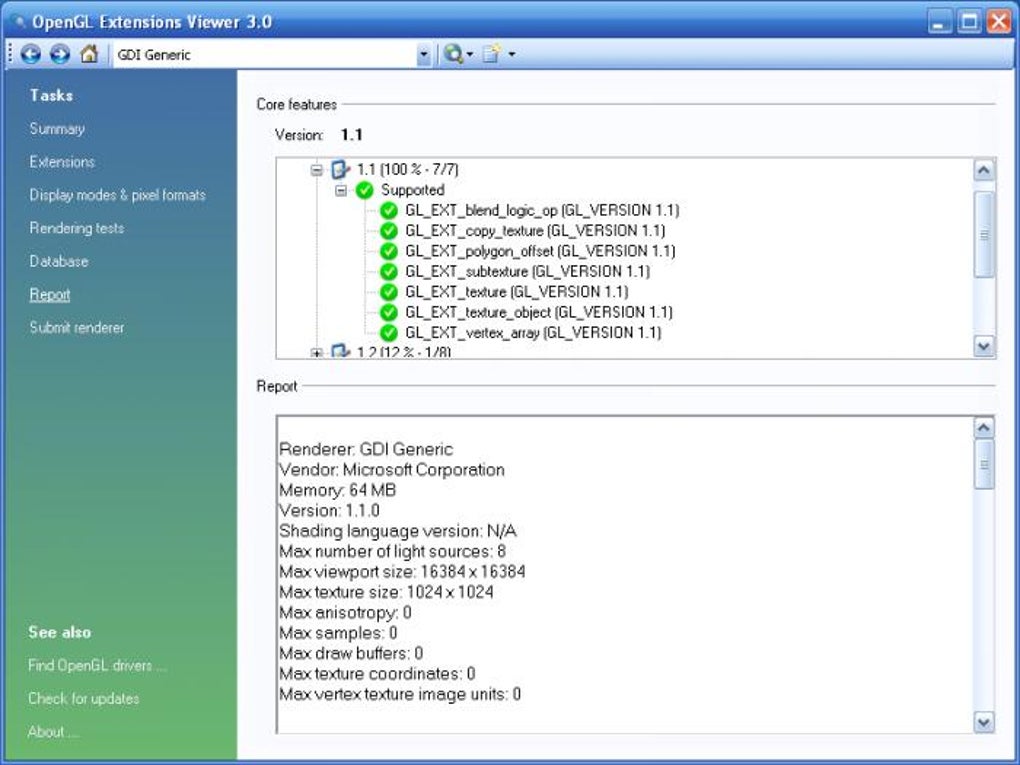Select GL_EXT_copy_texture entry
This screenshot has height=765, width=1020.
point(535,231)
